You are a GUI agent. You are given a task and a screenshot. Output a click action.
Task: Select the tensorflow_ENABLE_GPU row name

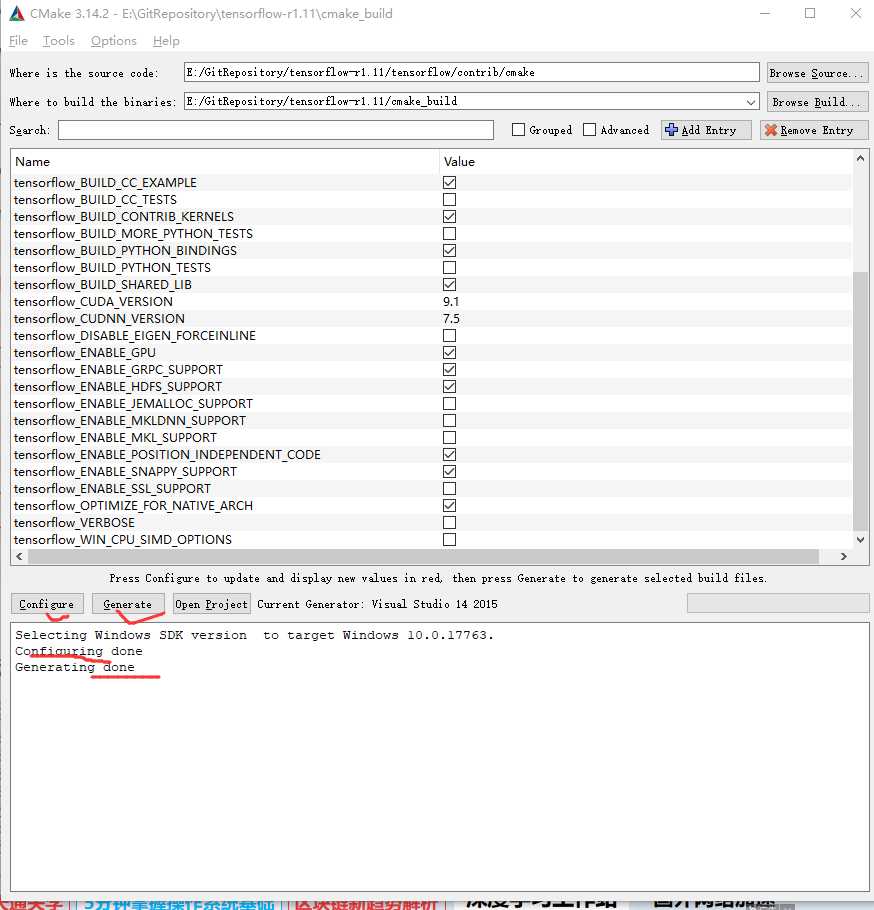point(85,352)
